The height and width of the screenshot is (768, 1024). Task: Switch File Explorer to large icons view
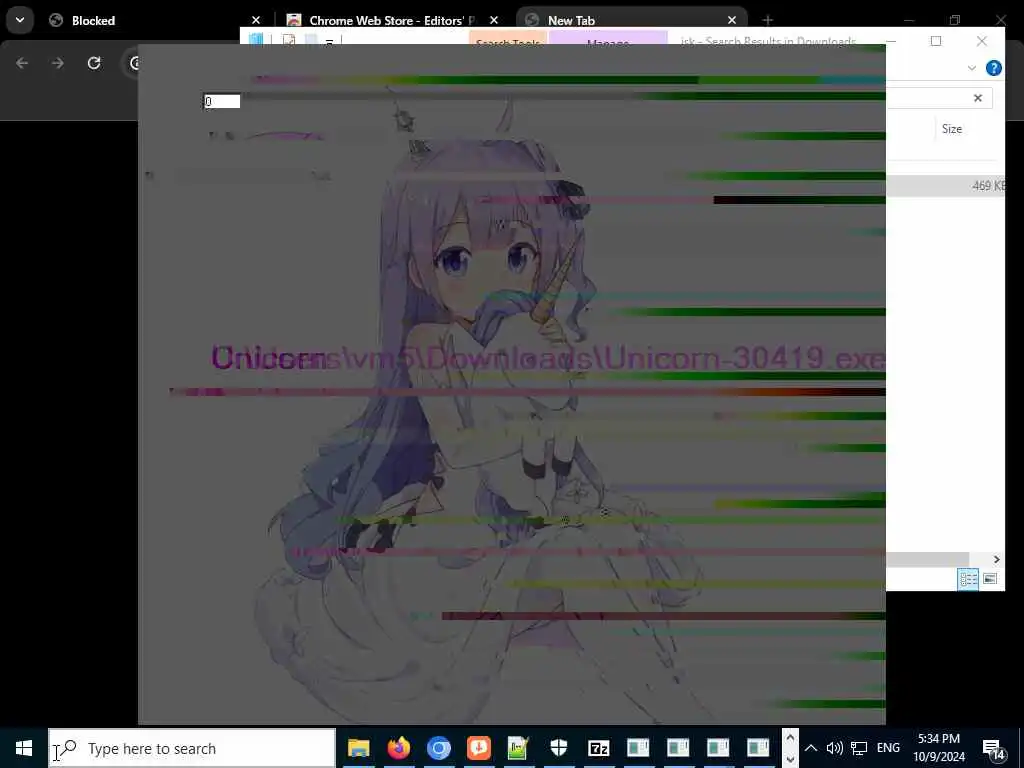click(990, 579)
